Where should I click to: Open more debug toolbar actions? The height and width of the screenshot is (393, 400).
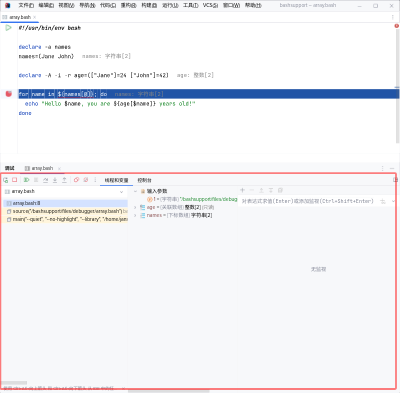tap(95, 180)
